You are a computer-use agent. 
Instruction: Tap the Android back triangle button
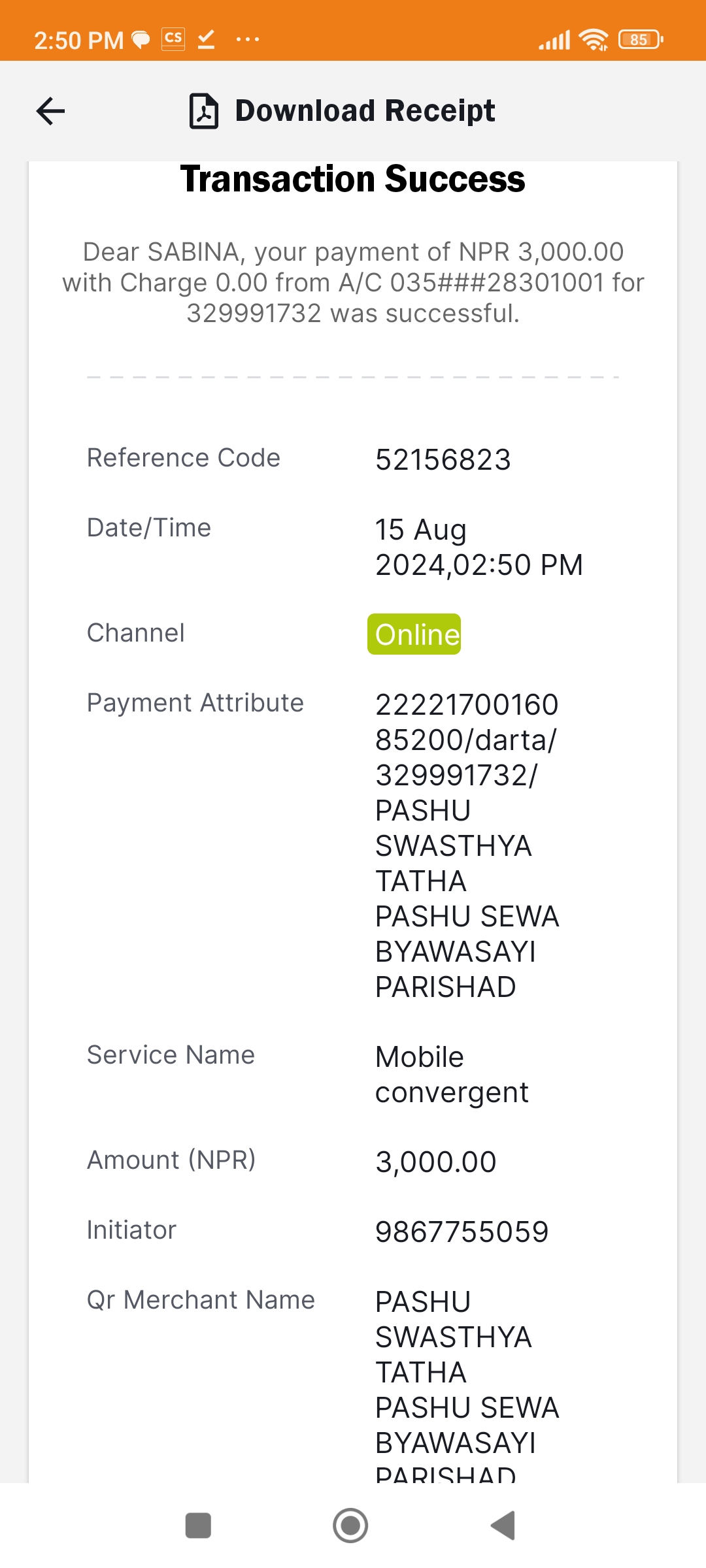503,1526
